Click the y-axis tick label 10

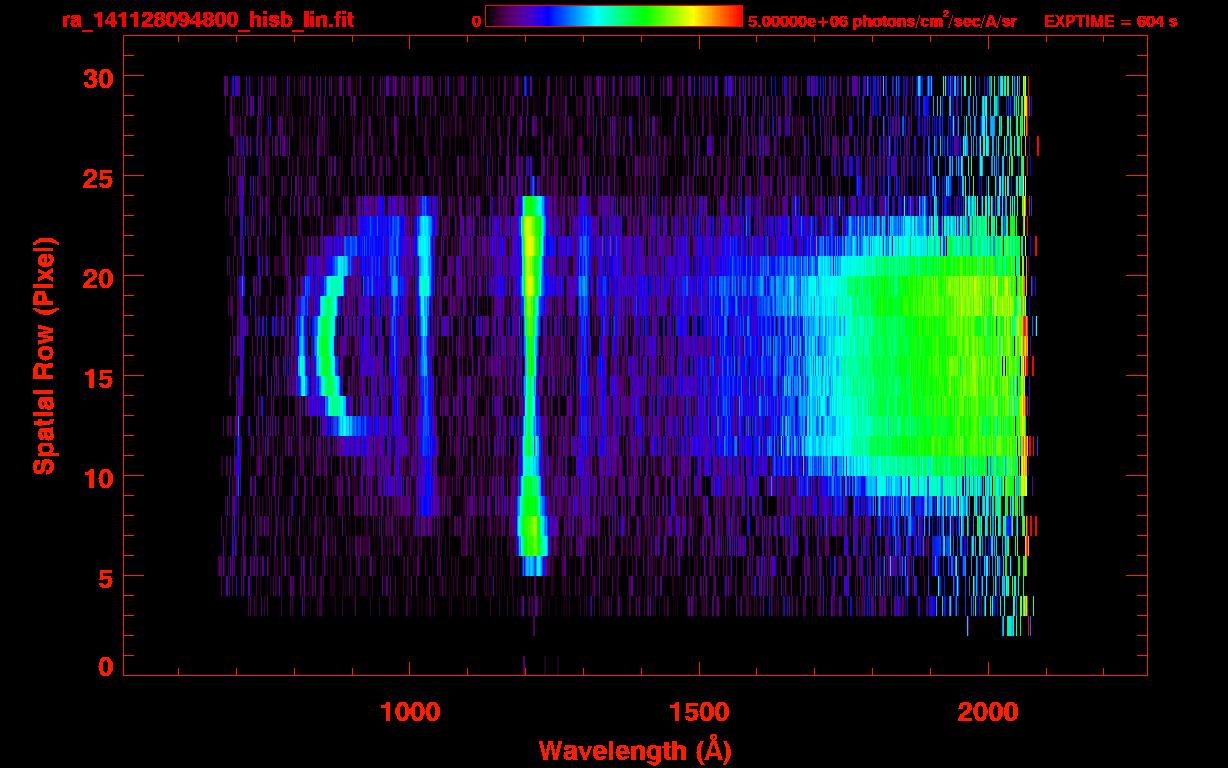coord(98,477)
